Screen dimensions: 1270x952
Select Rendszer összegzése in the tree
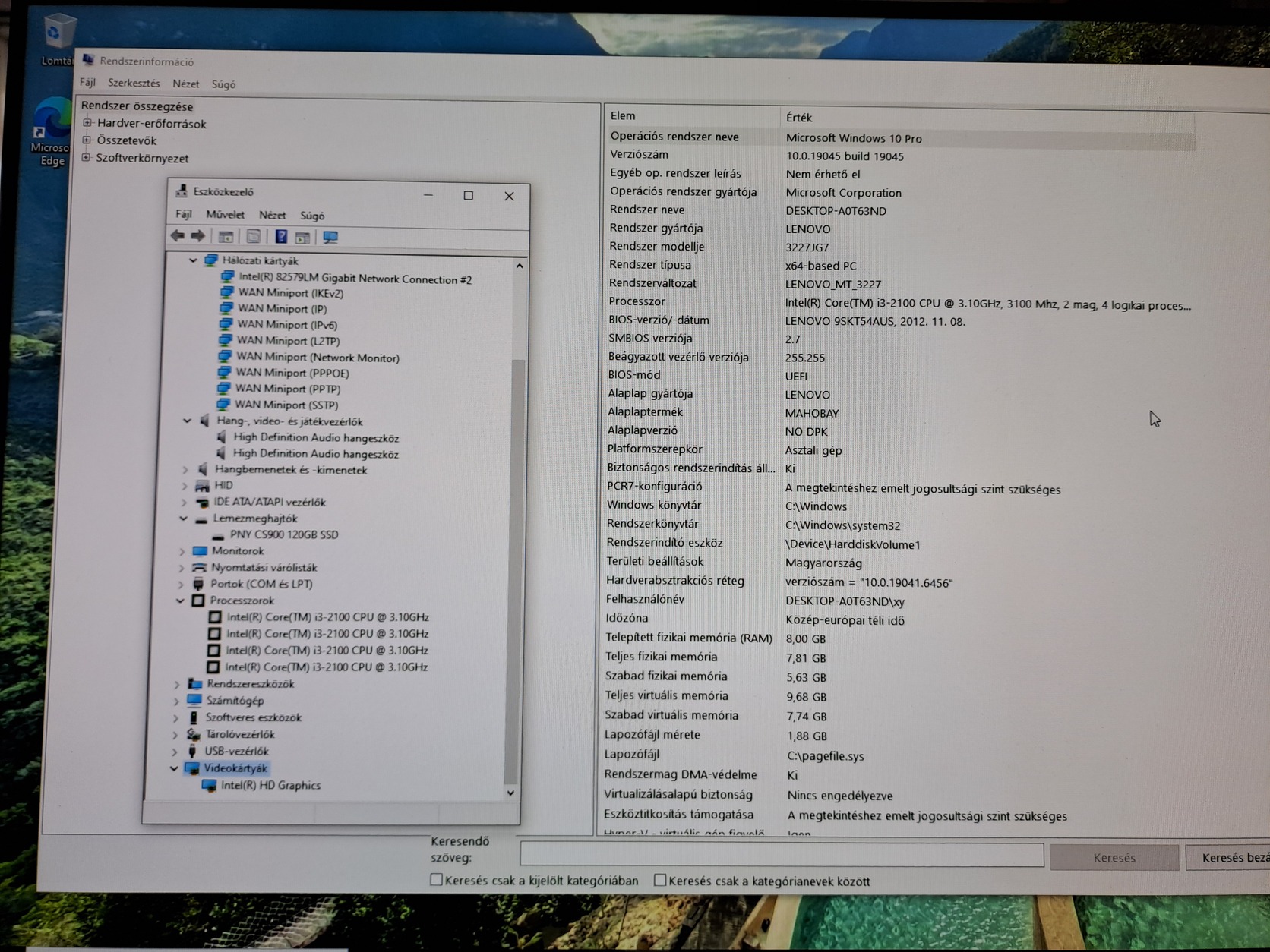137,106
